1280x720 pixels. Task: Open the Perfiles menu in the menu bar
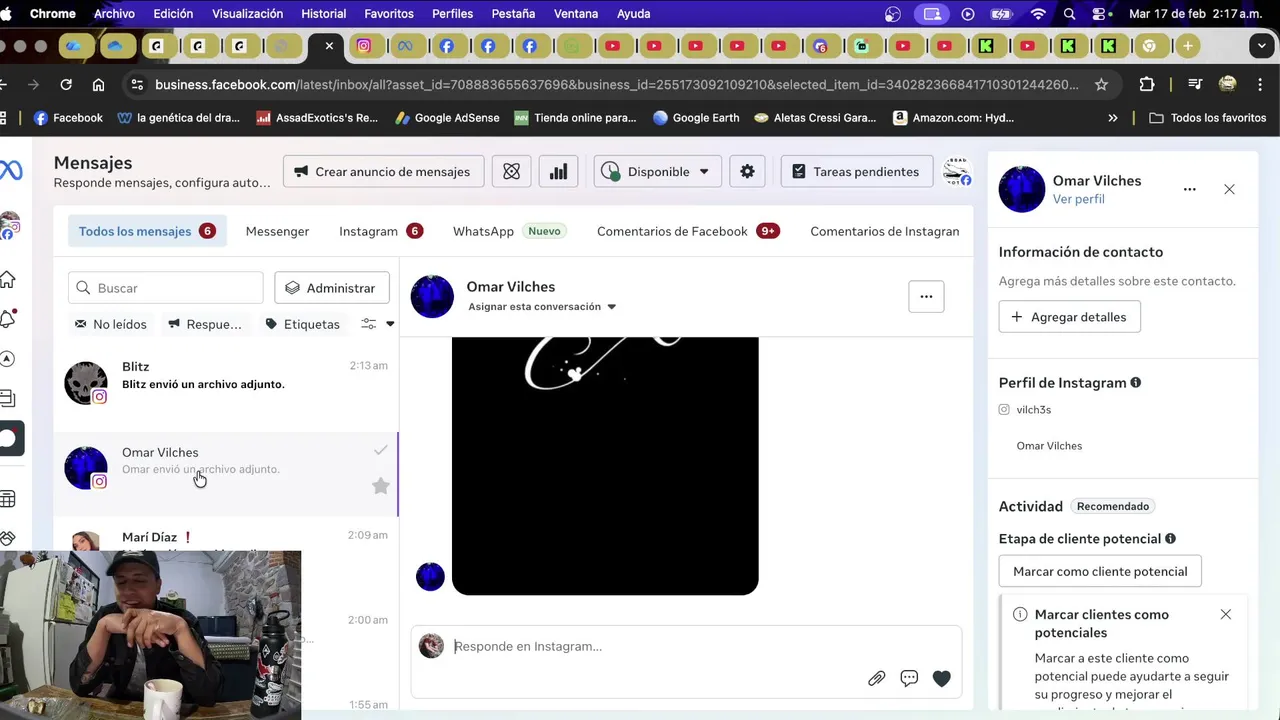(x=452, y=14)
